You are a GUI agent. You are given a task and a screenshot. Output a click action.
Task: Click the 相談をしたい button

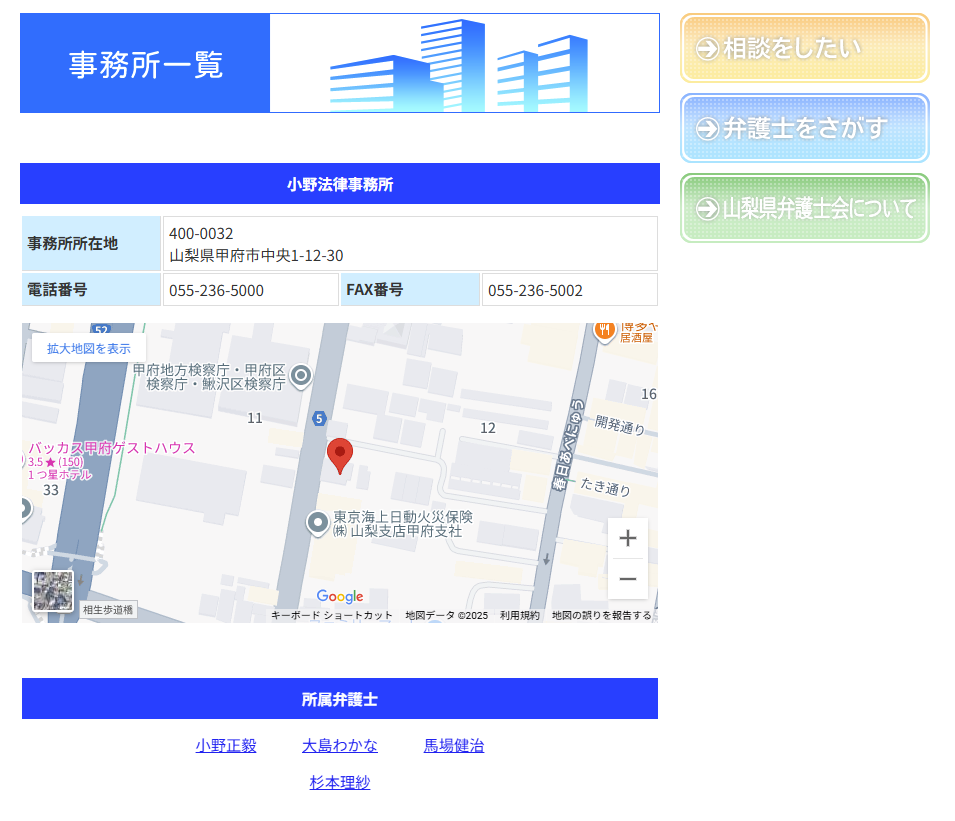click(805, 48)
